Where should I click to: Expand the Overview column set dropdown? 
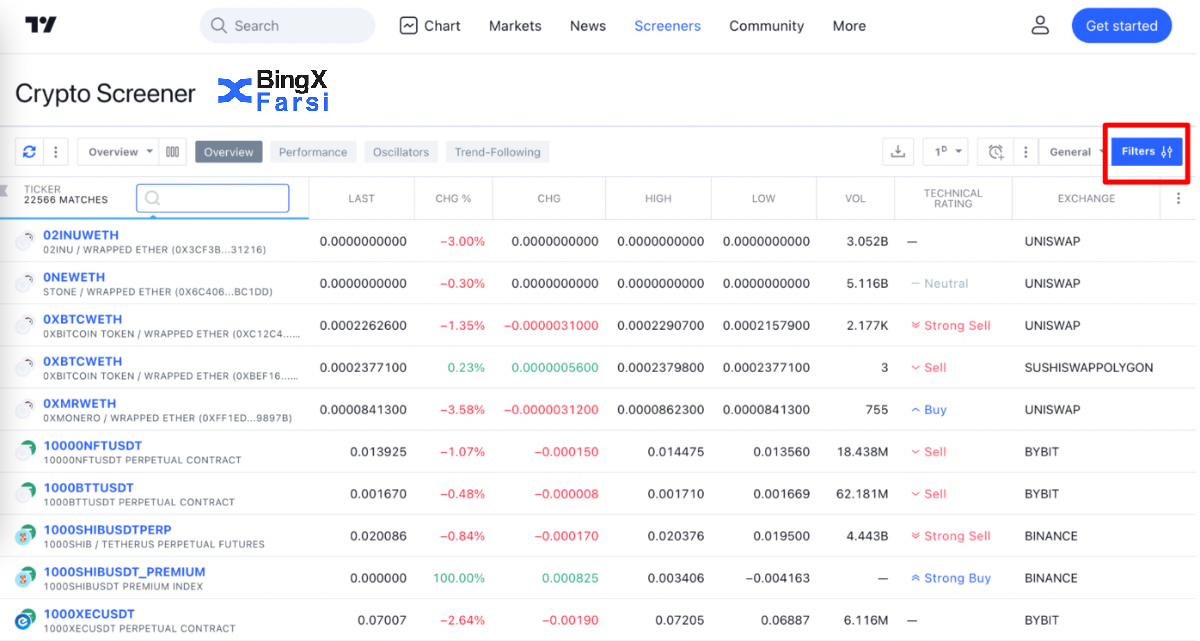118,152
